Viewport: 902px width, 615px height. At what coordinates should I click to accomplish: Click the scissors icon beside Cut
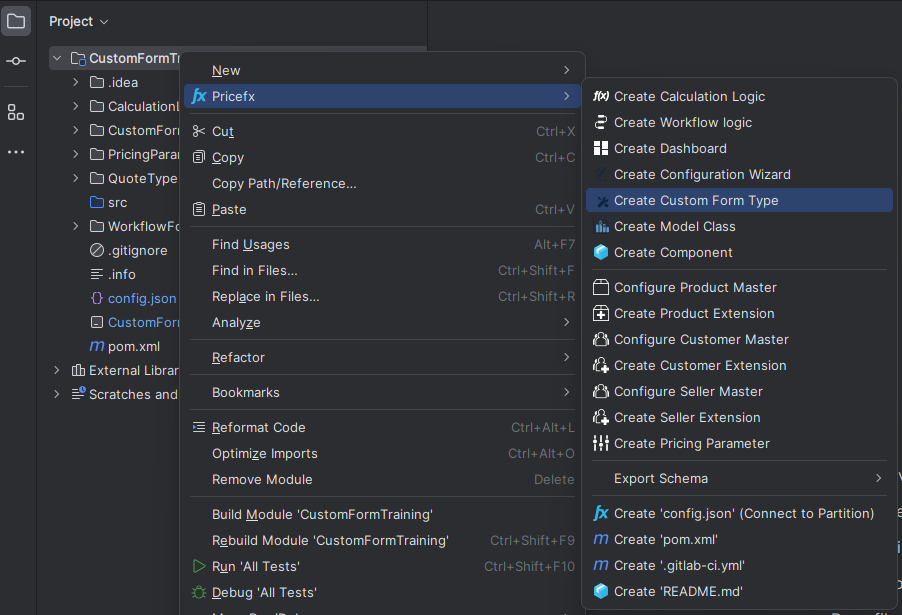point(199,131)
